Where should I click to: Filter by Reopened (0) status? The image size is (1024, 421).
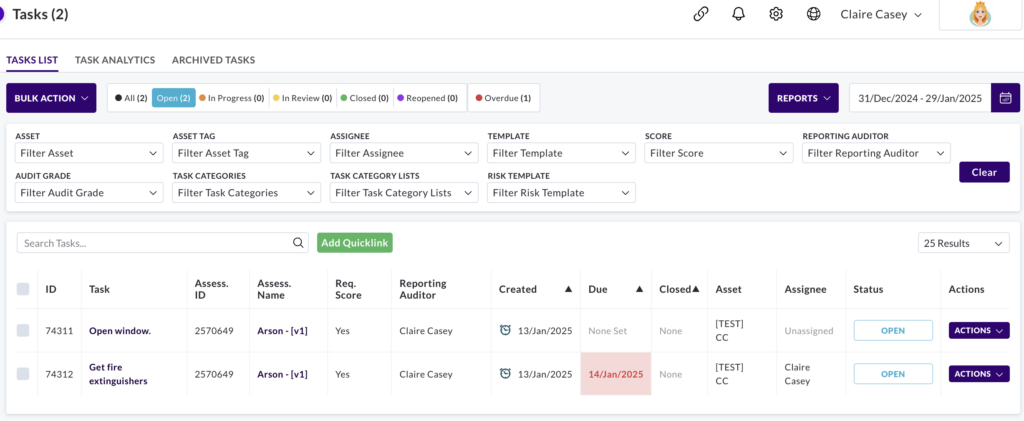click(x=427, y=98)
